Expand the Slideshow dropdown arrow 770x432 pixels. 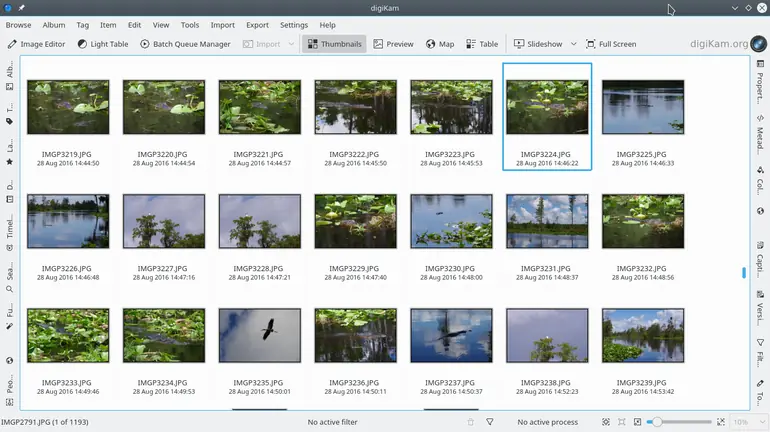pyautogui.click(x=572, y=44)
